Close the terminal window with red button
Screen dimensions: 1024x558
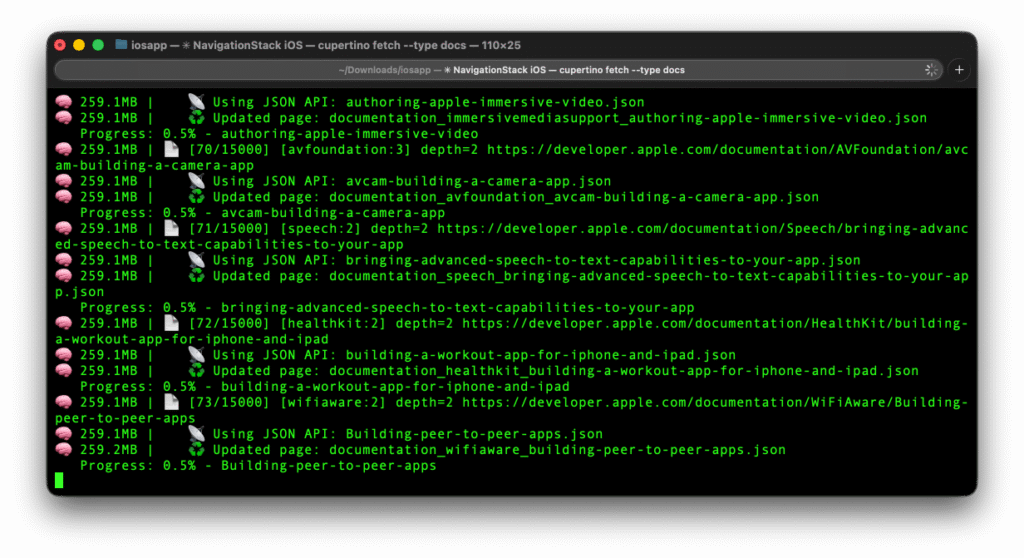coord(60,45)
